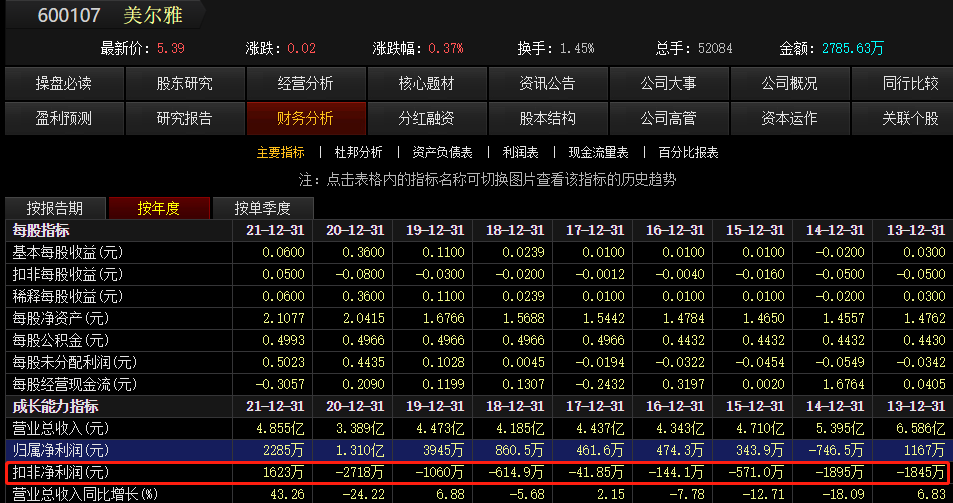Click 归属净利润 value -746.5万
Viewport: 953px width, 503px height.
point(836,451)
